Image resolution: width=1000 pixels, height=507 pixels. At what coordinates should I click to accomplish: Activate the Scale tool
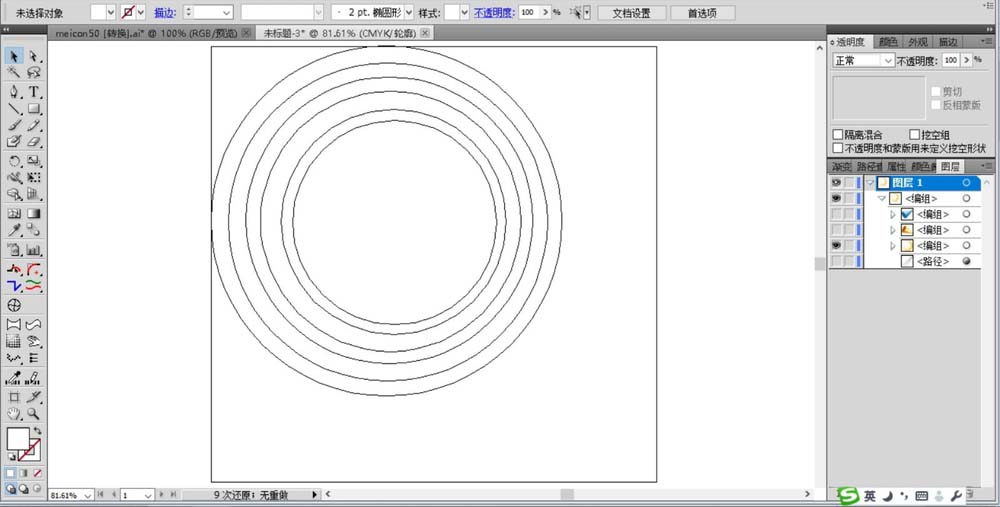[33, 161]
